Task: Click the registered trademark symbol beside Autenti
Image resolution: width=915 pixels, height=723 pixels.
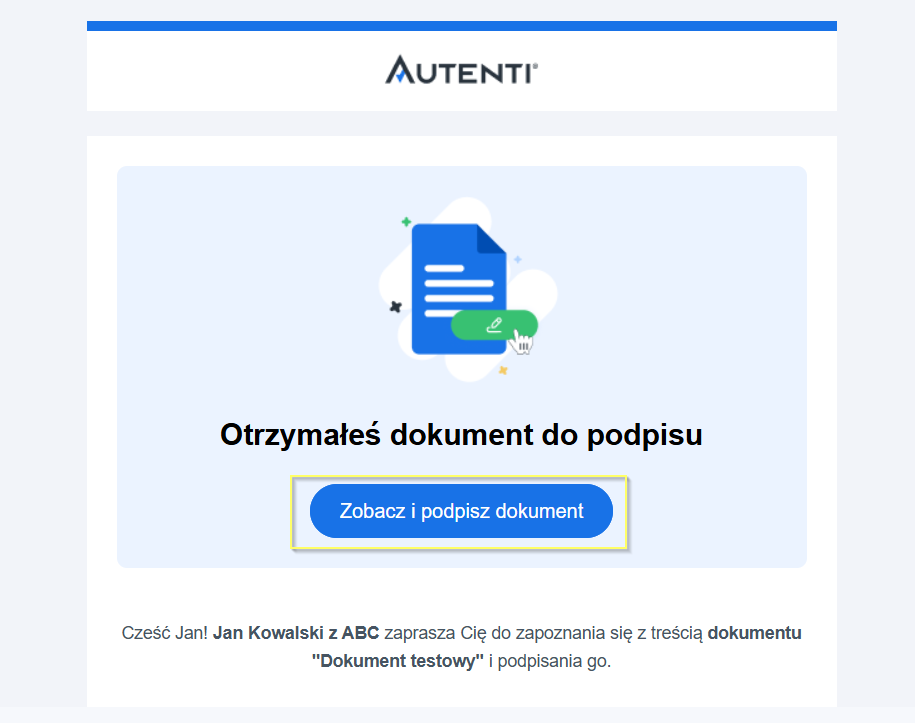Action: tap(535, 67)
